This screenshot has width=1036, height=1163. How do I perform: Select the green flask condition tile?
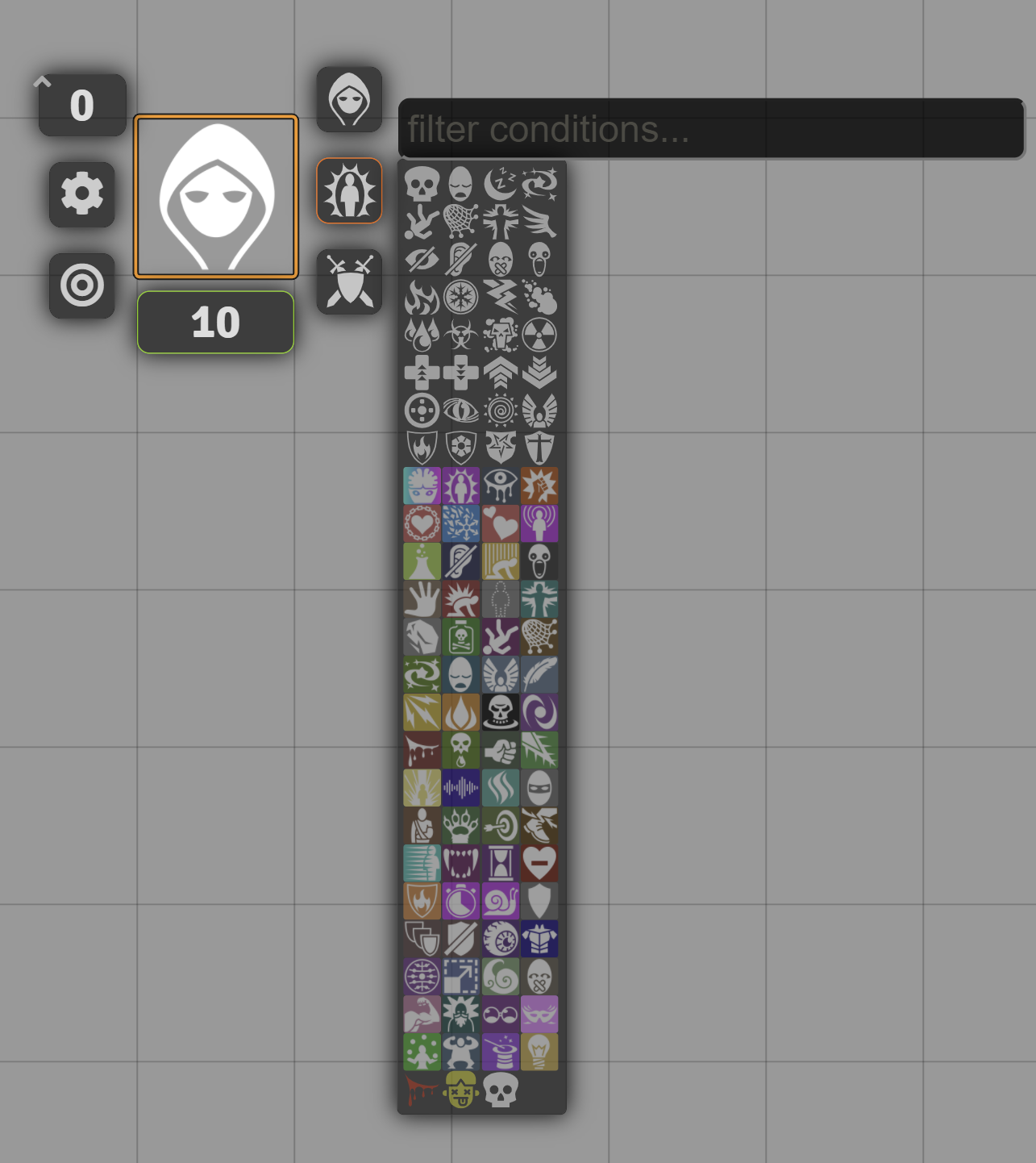pyautogui.click(x=422, y=561)
